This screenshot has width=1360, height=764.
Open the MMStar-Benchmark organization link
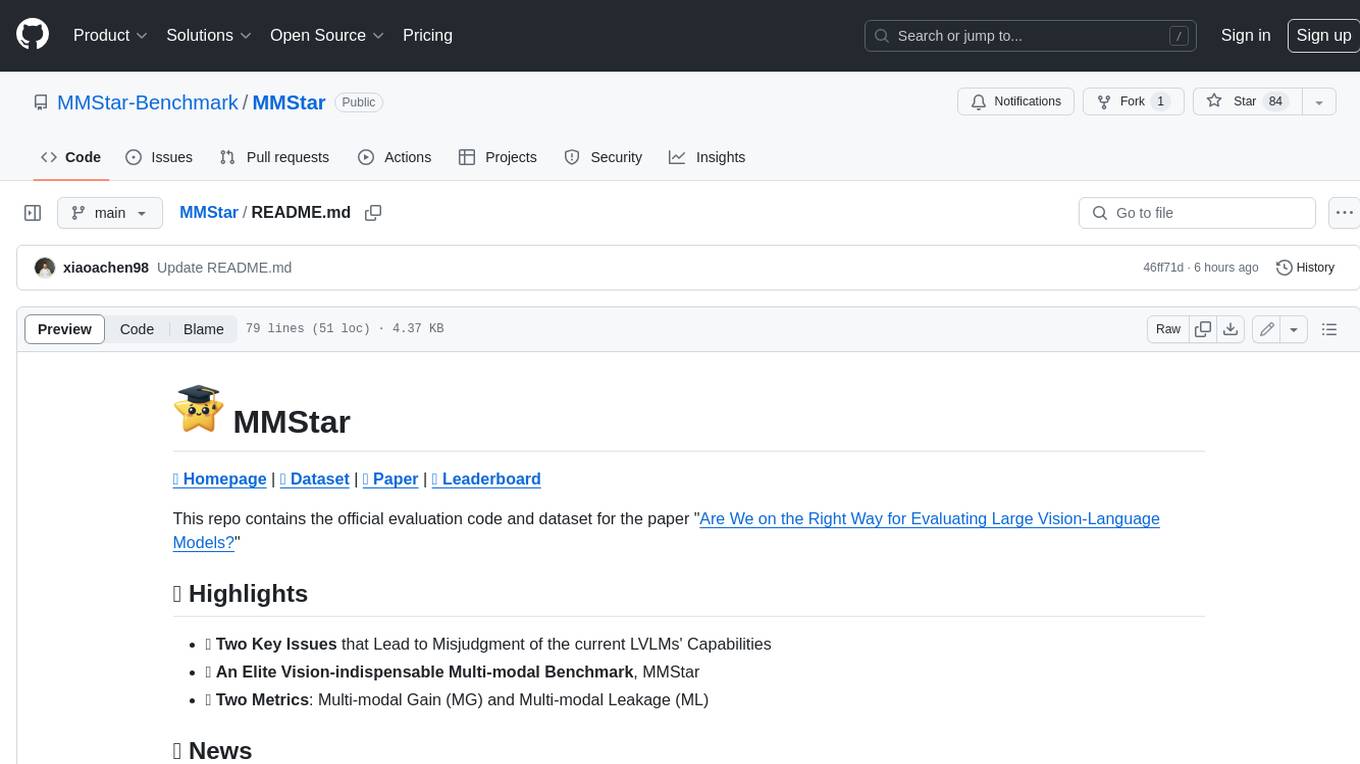pyautogui.click(x=148, y=102)
